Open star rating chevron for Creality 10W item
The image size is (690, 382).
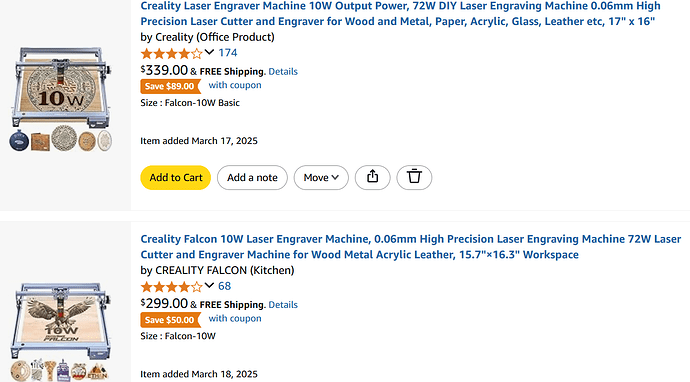point(209,52)
